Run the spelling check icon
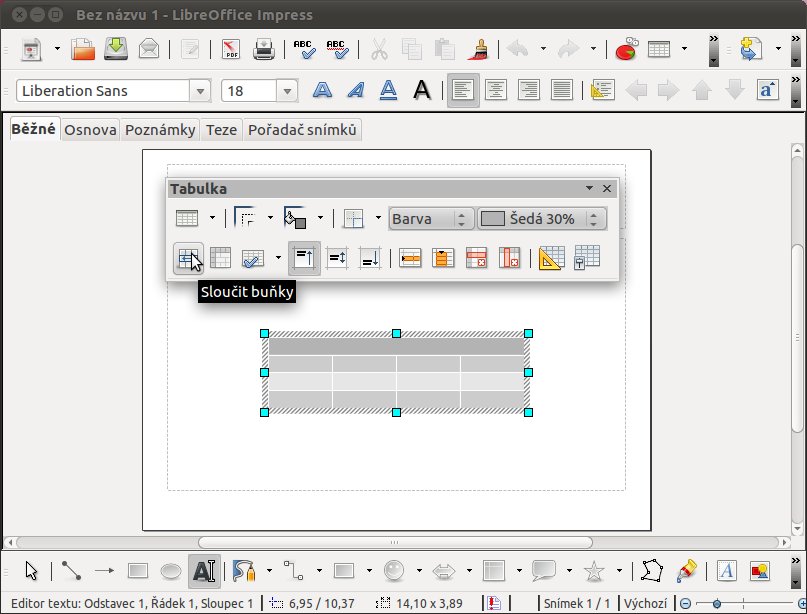The image size is (807, 614). tap(305, 49)
